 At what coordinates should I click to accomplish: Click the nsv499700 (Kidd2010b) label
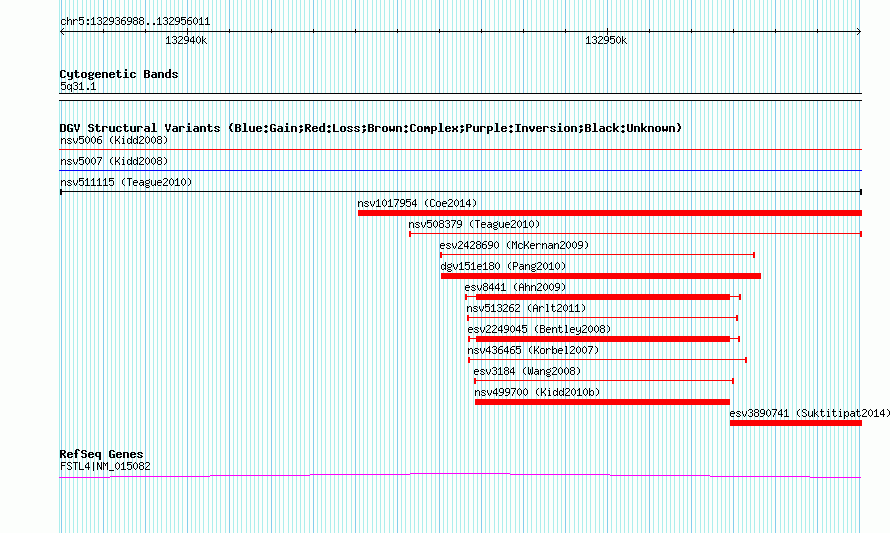[537, 392]
